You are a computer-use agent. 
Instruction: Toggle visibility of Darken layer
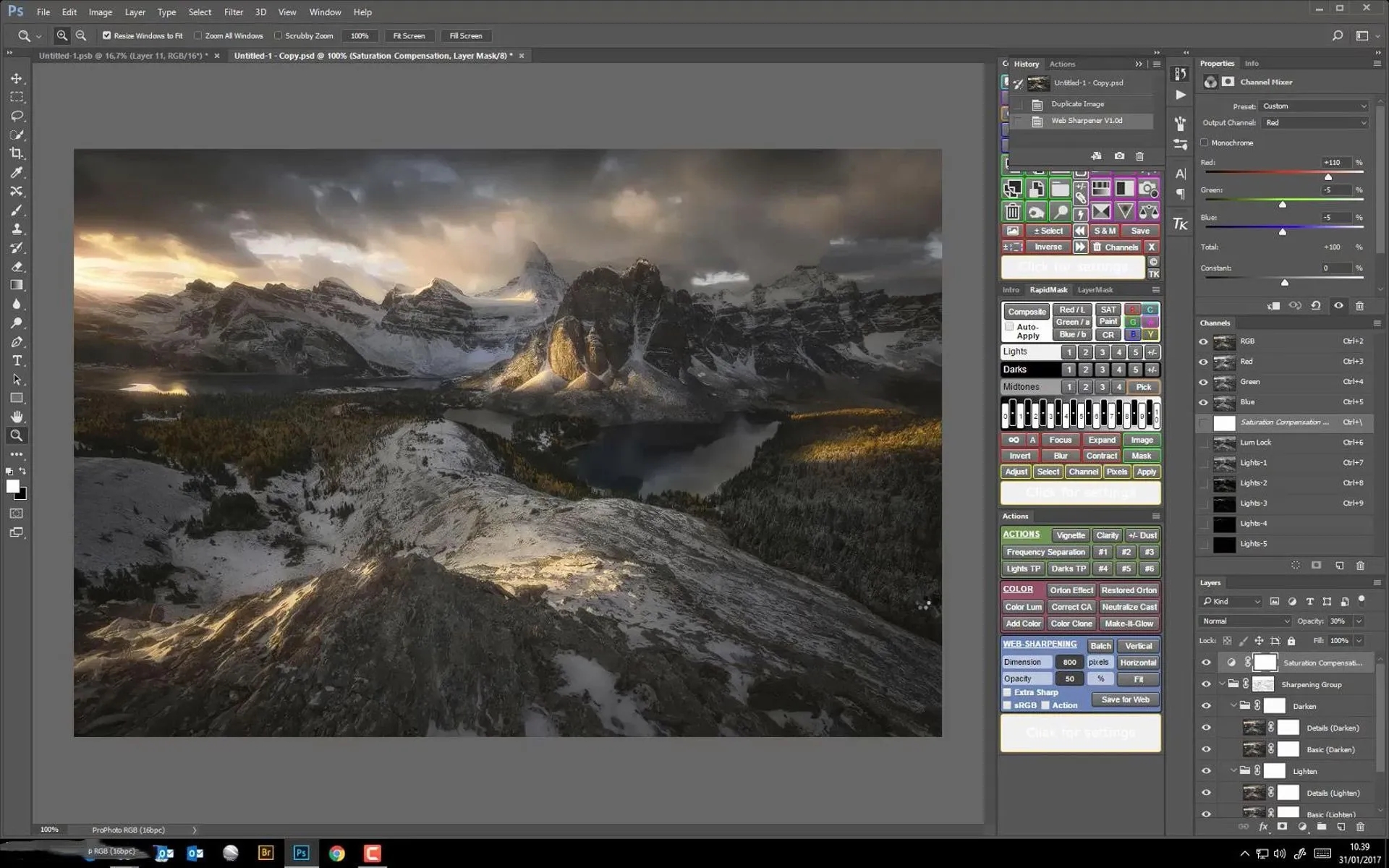pos(1207,706)
